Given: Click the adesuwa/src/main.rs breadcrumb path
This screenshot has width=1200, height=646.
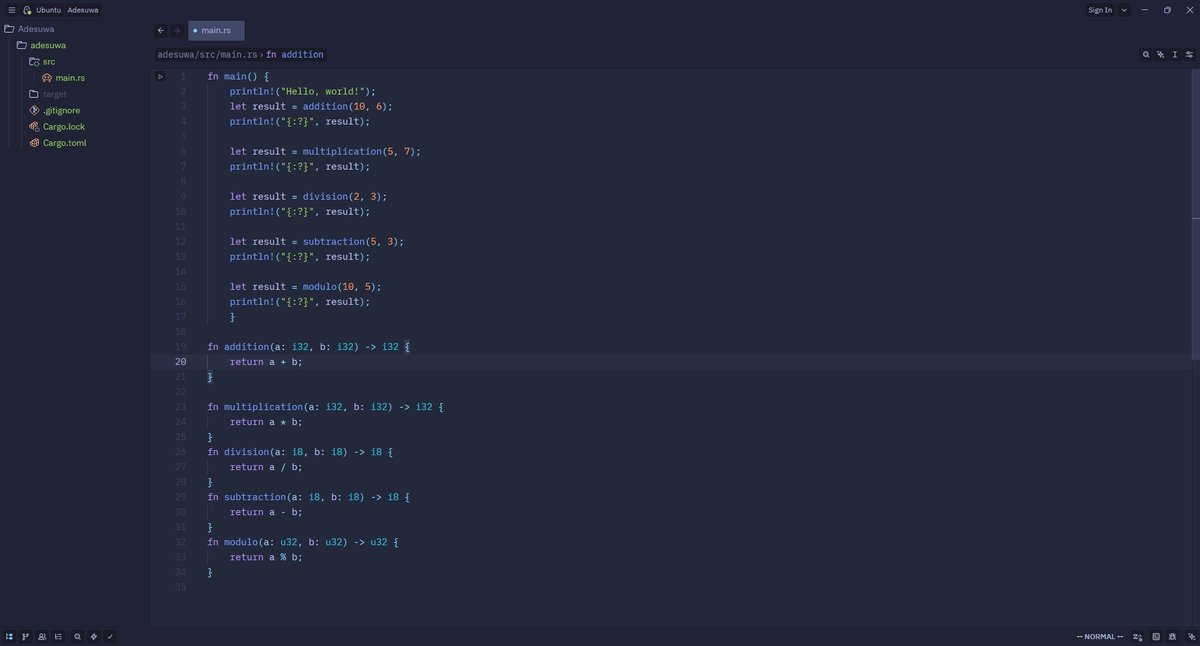Looking at the screenshot, I should tap(208, 55).
